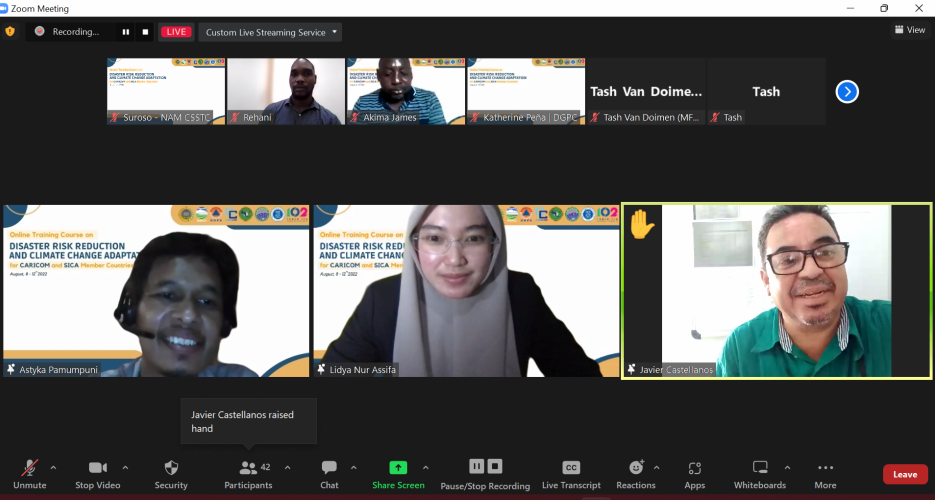The image size is (935, 500).
Task: Show next page of participant thumbnails
Action: point(847,92)
